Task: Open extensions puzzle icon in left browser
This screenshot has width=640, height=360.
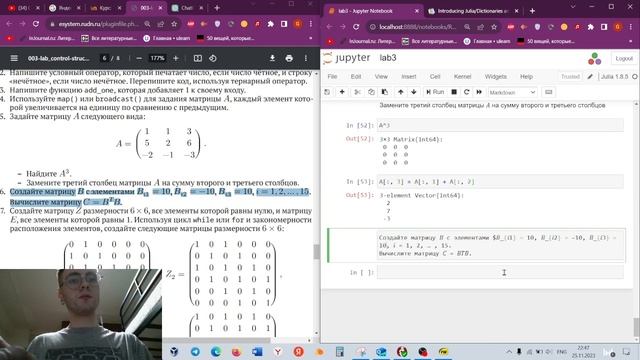Action: click(x=270, y=24)
